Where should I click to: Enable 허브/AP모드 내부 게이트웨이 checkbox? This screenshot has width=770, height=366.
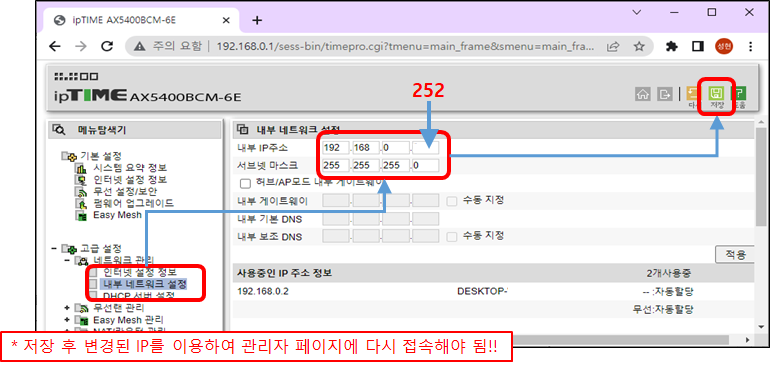pyautogui.click(x=245, y=184)
